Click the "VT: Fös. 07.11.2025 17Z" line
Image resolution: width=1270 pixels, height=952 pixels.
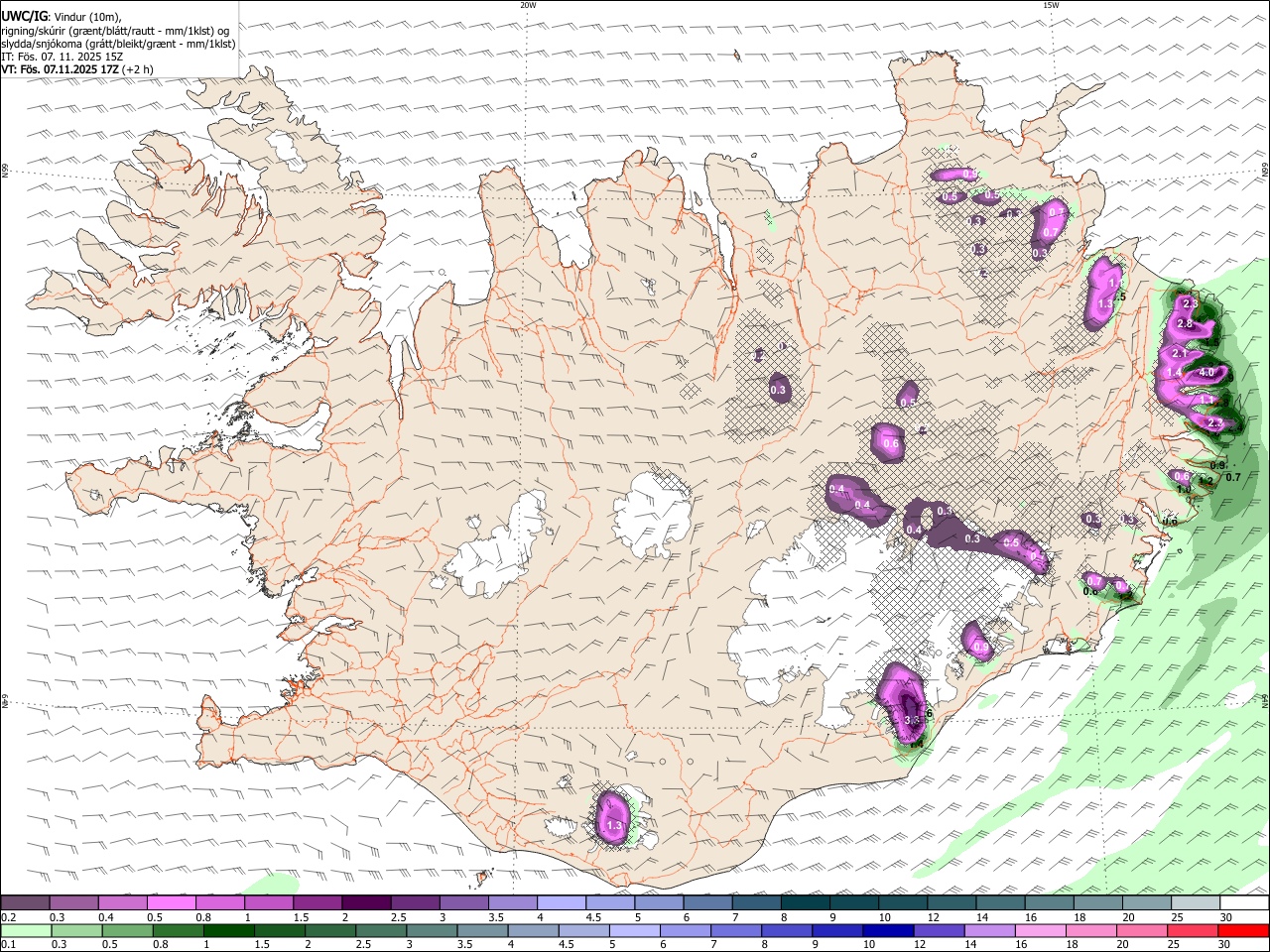point(76,69)
